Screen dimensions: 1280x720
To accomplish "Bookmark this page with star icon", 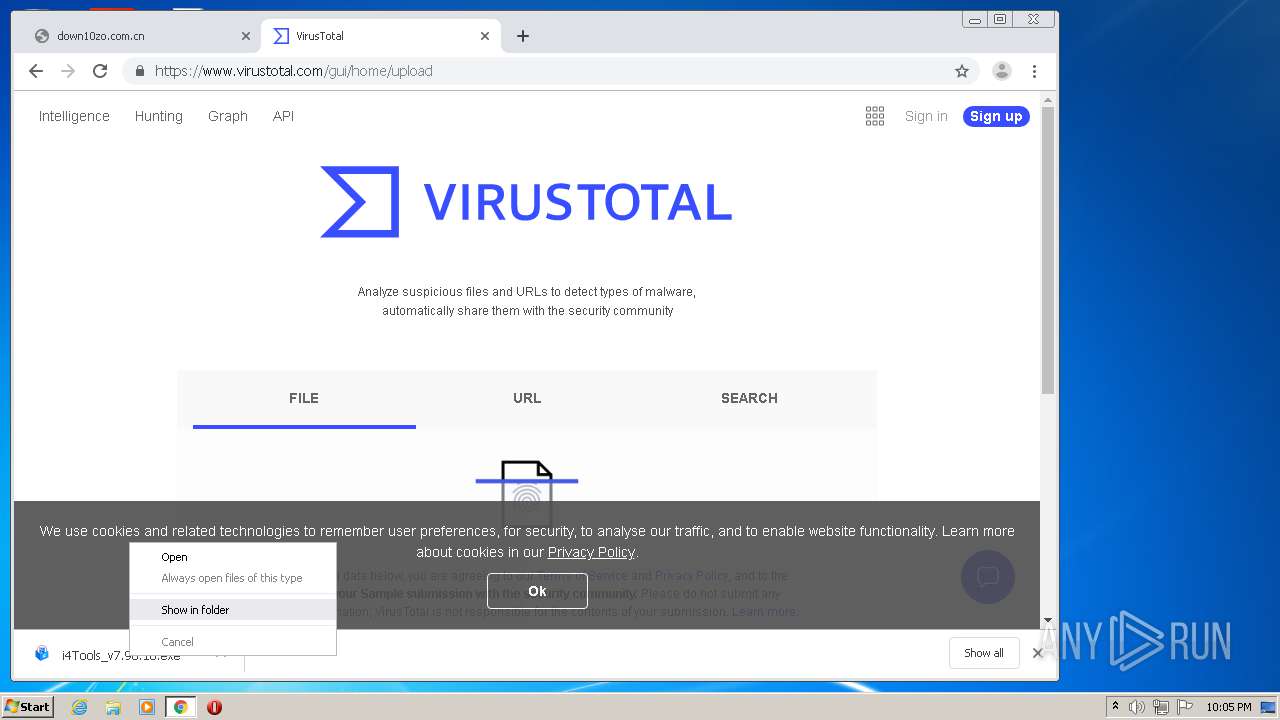I will point(962,71).
